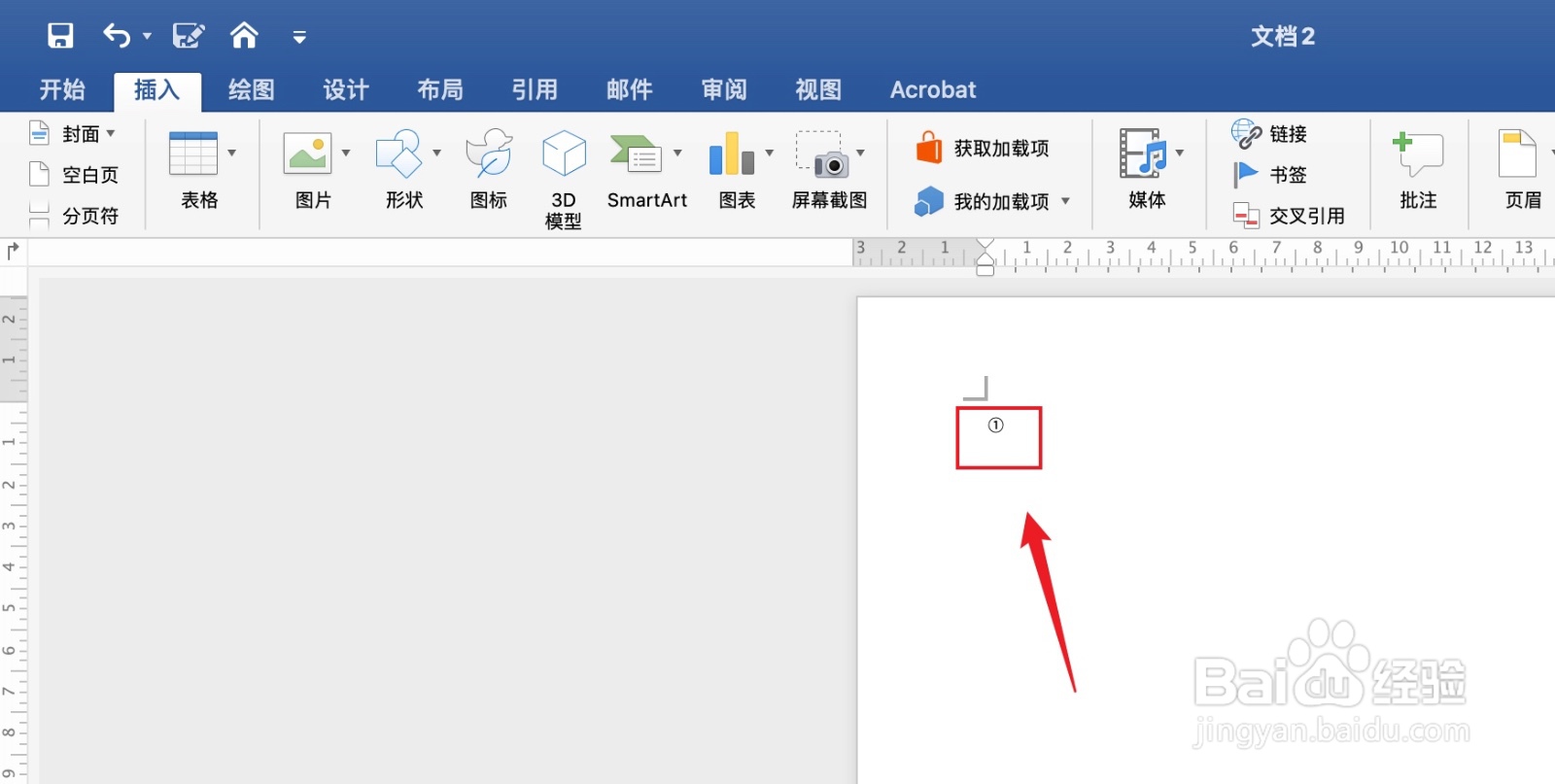Click the 图表 chart icon
1555x784 pixels.
732,153
